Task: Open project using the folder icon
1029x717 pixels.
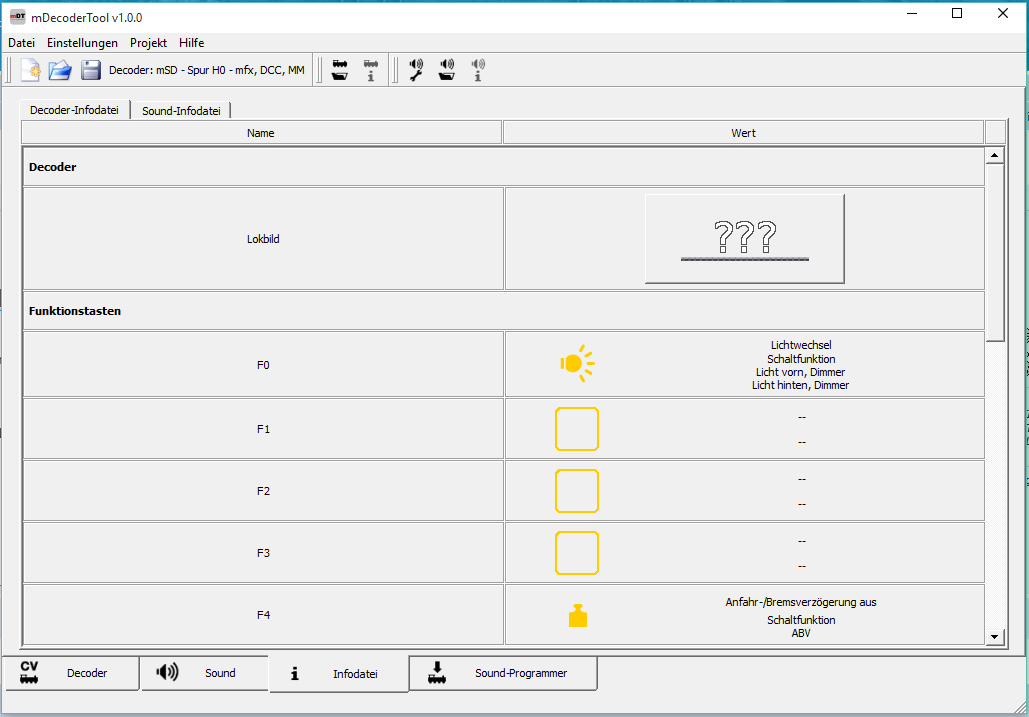Action: coord(60,70)
